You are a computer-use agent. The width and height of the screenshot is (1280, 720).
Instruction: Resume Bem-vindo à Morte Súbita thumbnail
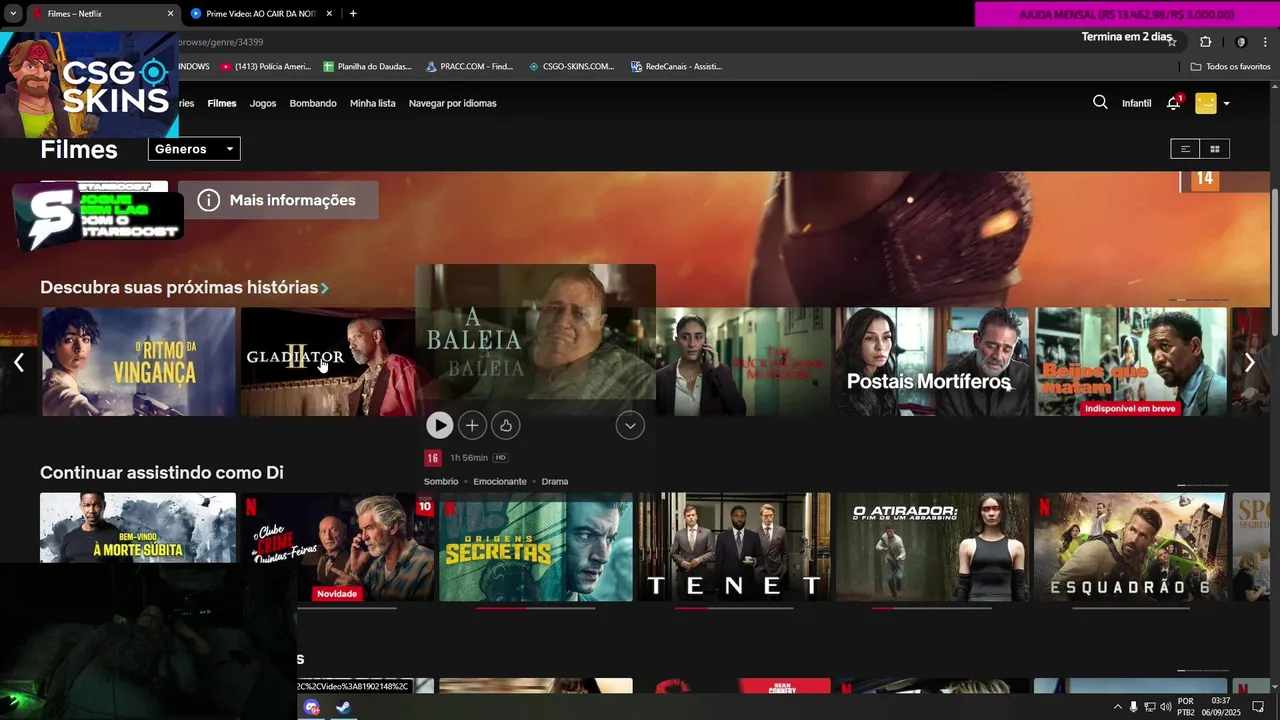coord(138,528)
